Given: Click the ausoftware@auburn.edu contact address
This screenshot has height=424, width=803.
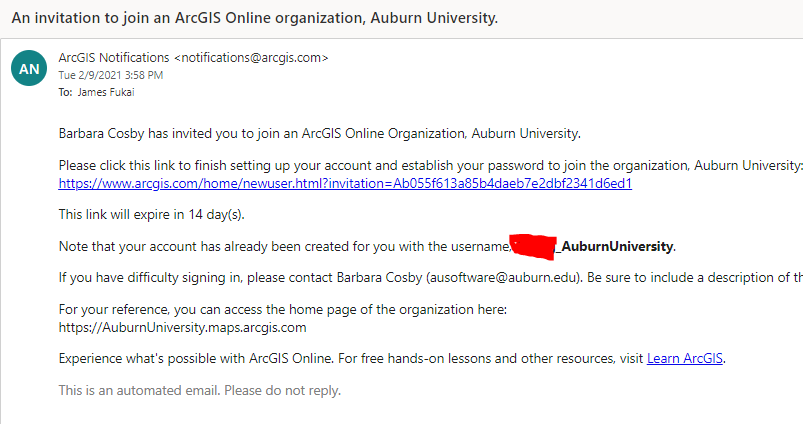Looking at the screenshot, I should 503,278.
